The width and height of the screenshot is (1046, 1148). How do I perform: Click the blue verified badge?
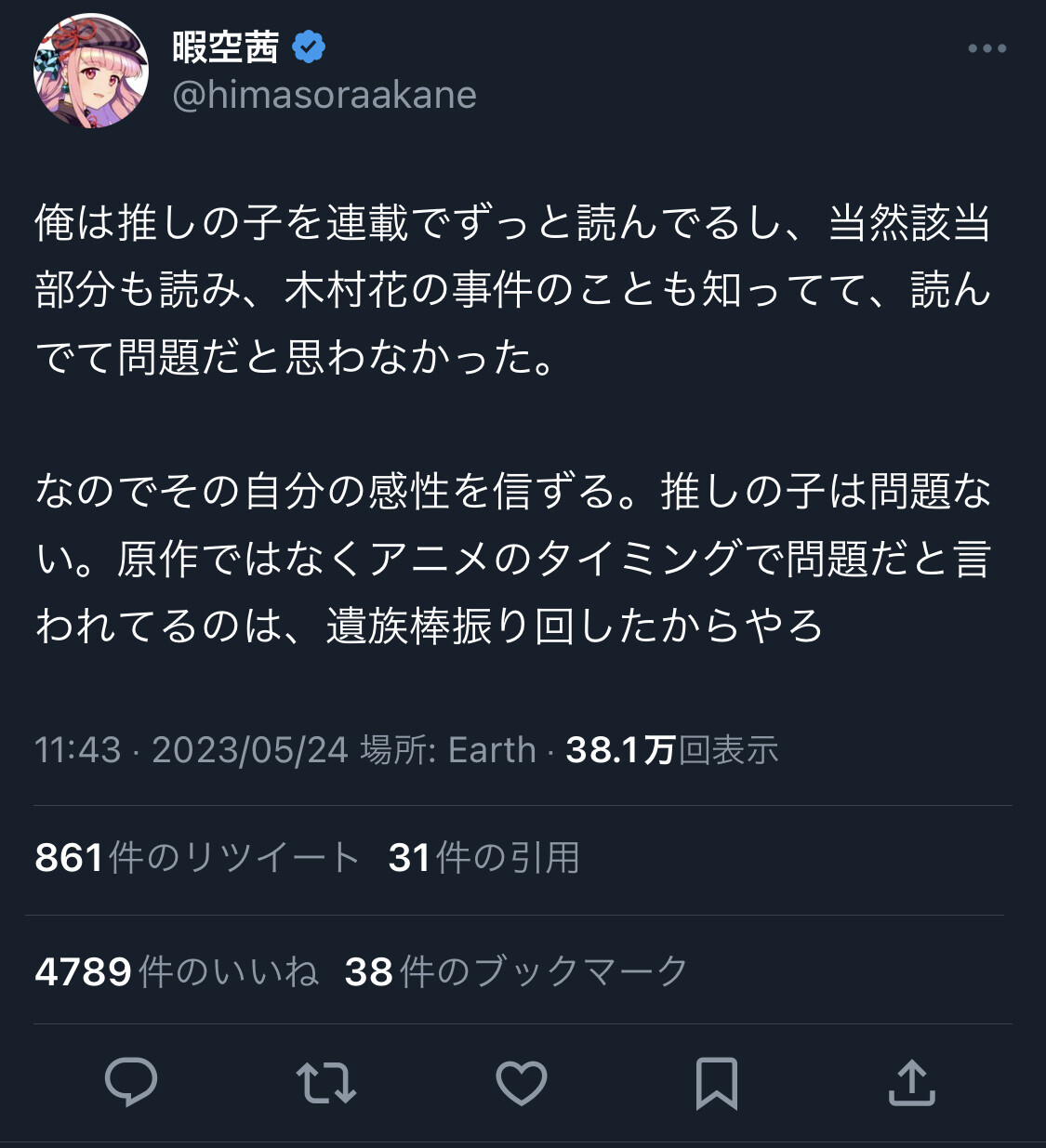309,46
